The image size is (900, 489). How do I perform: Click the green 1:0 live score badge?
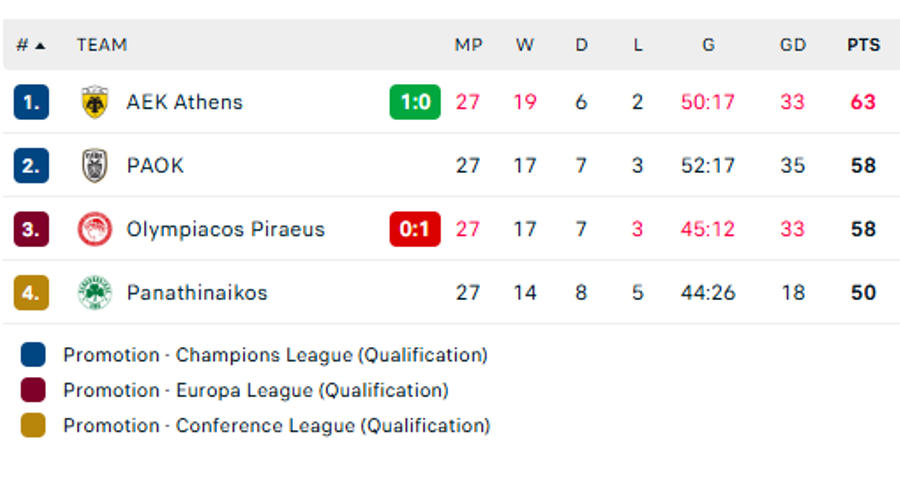415,102
